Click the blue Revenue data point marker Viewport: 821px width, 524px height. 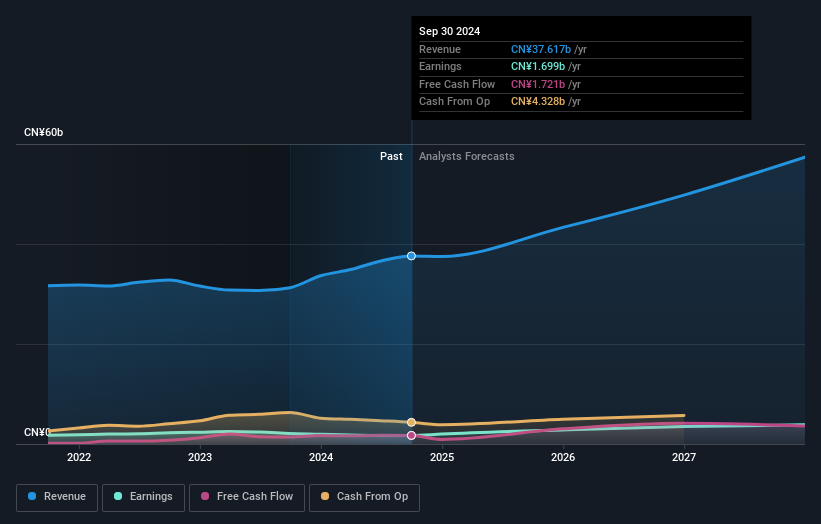pyautogui.click(x=412, y=256)
